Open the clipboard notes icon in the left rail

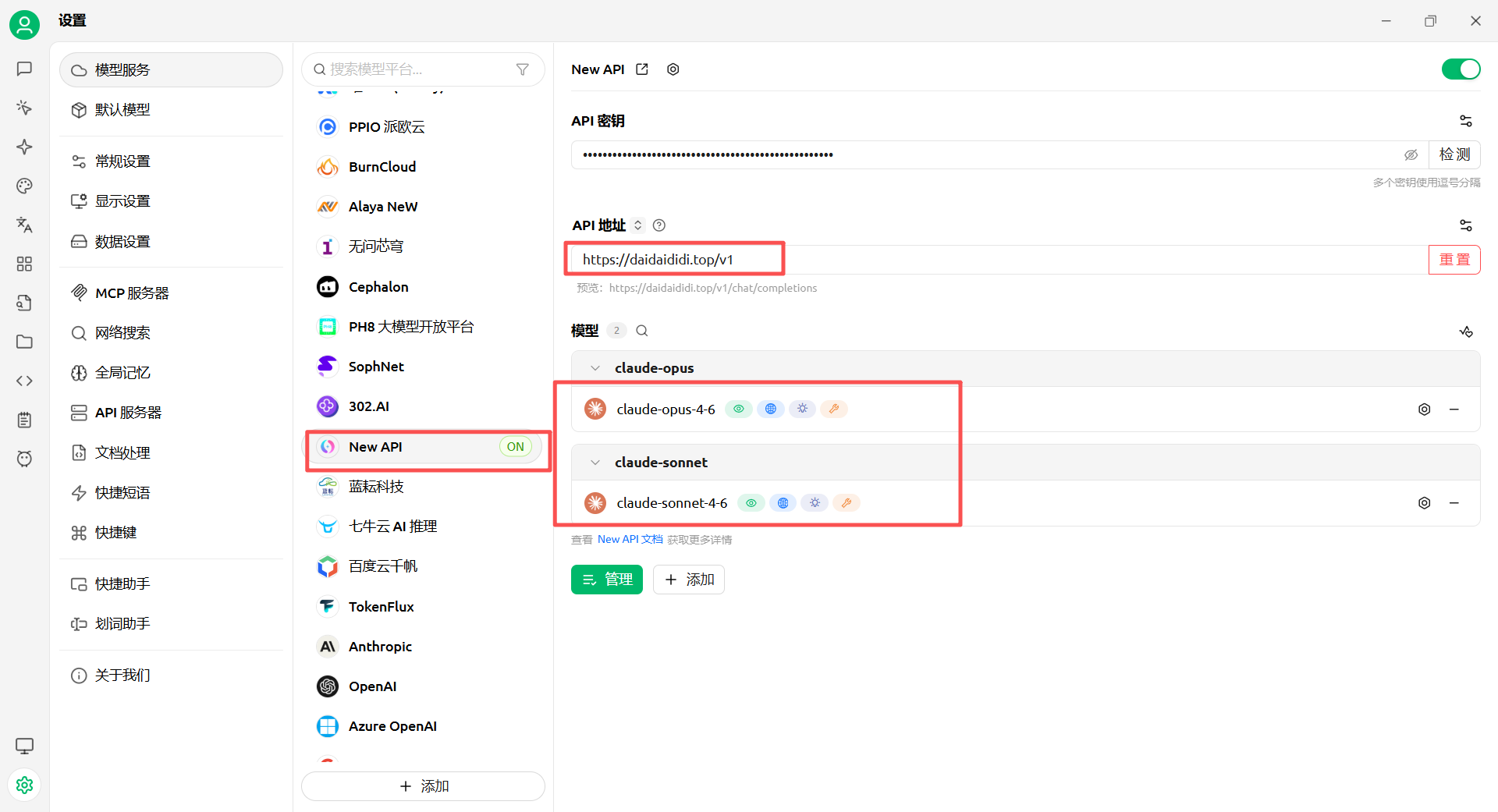[x=24, y=420]
